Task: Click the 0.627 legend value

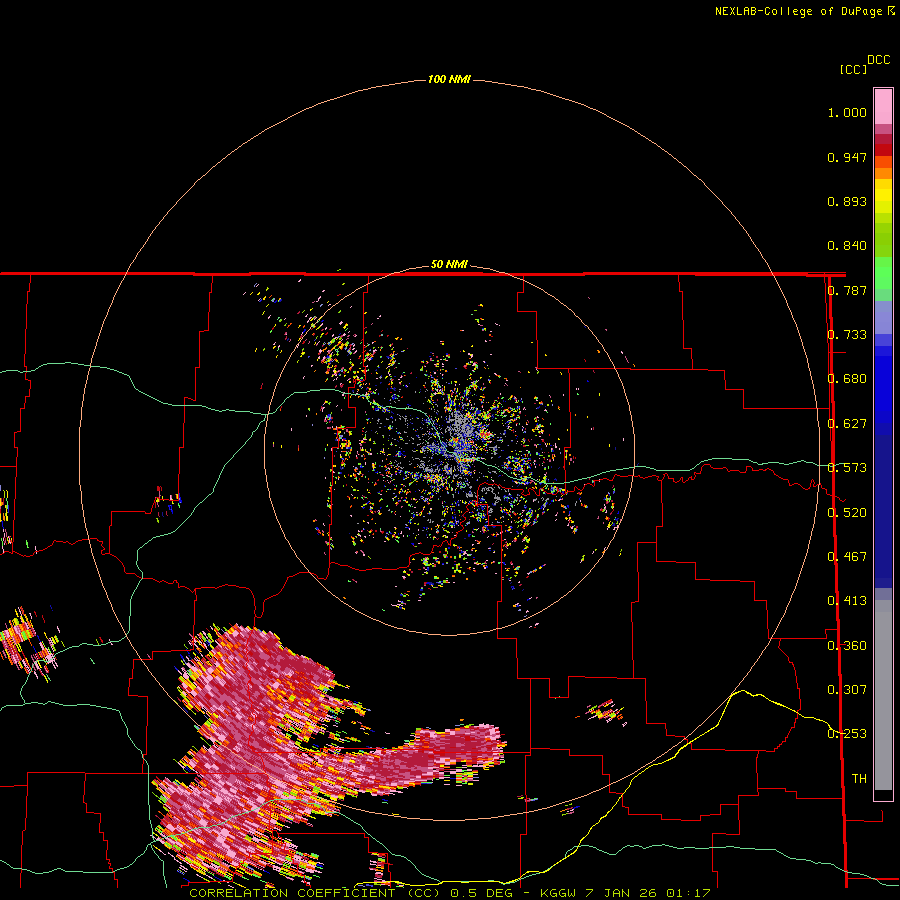Action: (x=847, y=424)
